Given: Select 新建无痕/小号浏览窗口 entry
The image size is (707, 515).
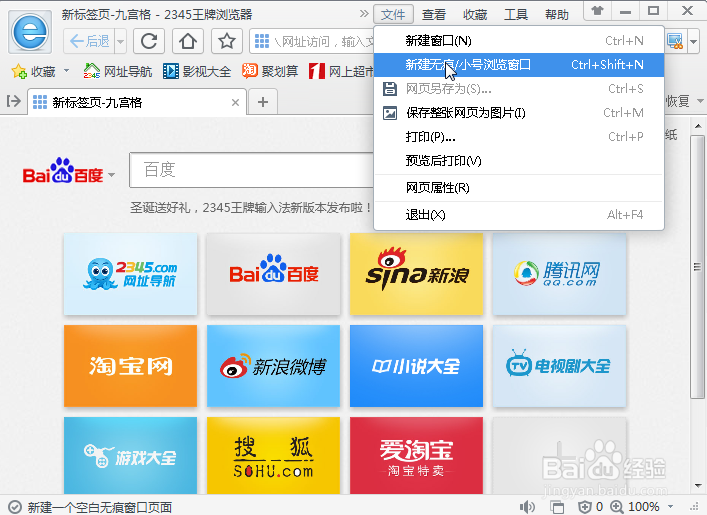Looking at the screenshot, I should (x=519, y=65).
